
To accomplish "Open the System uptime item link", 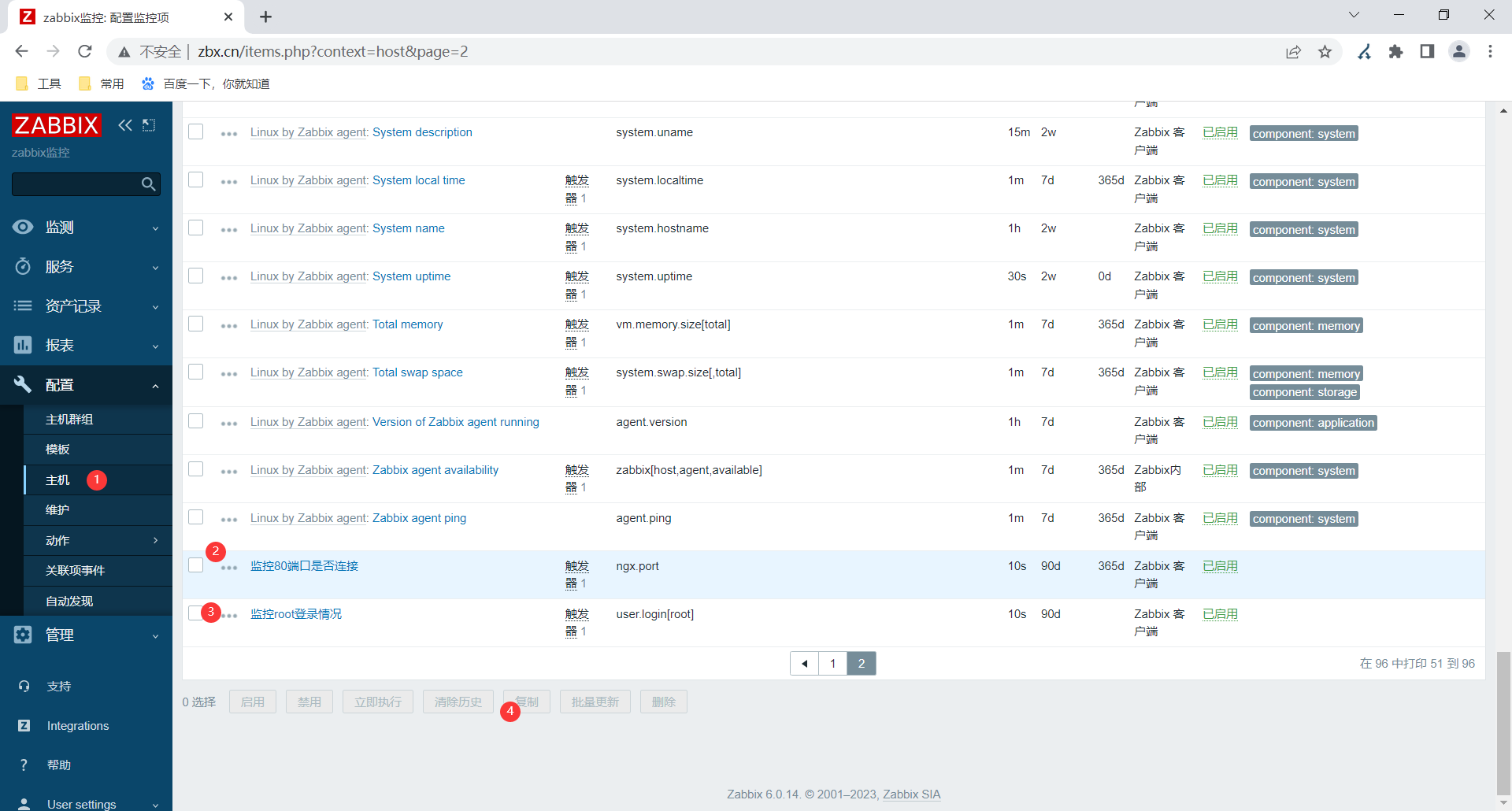I will click(411, 276).
